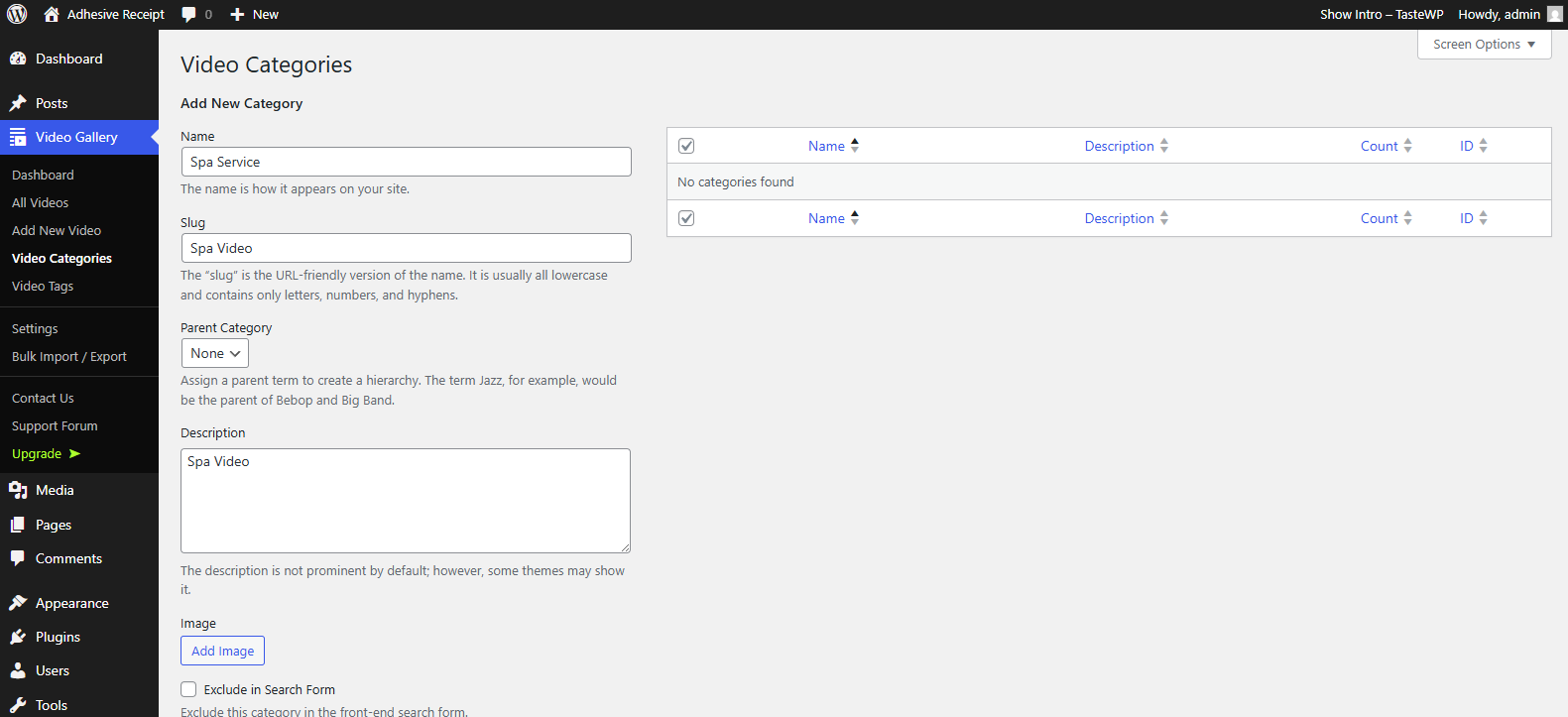
Task: Click the green Upgrade arrow icon
Action: pyautogui.click(x=74, y=453)
